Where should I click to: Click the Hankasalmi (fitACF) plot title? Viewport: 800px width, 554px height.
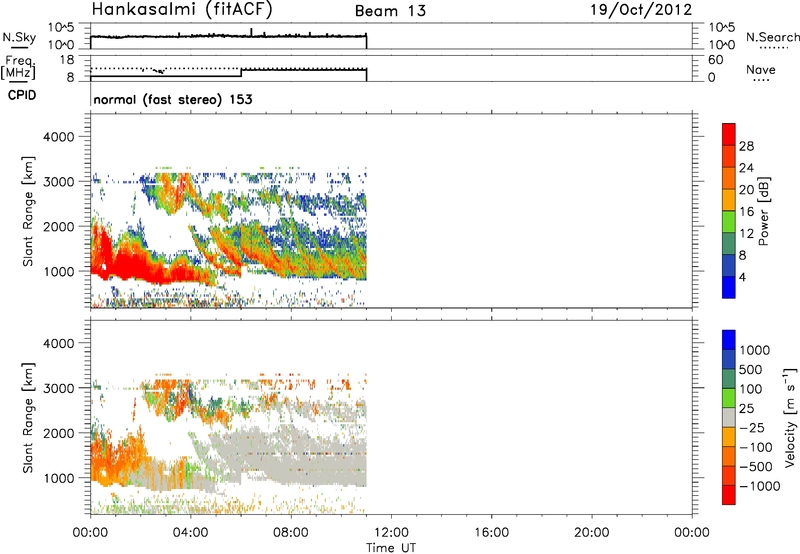tap(182, 9)
